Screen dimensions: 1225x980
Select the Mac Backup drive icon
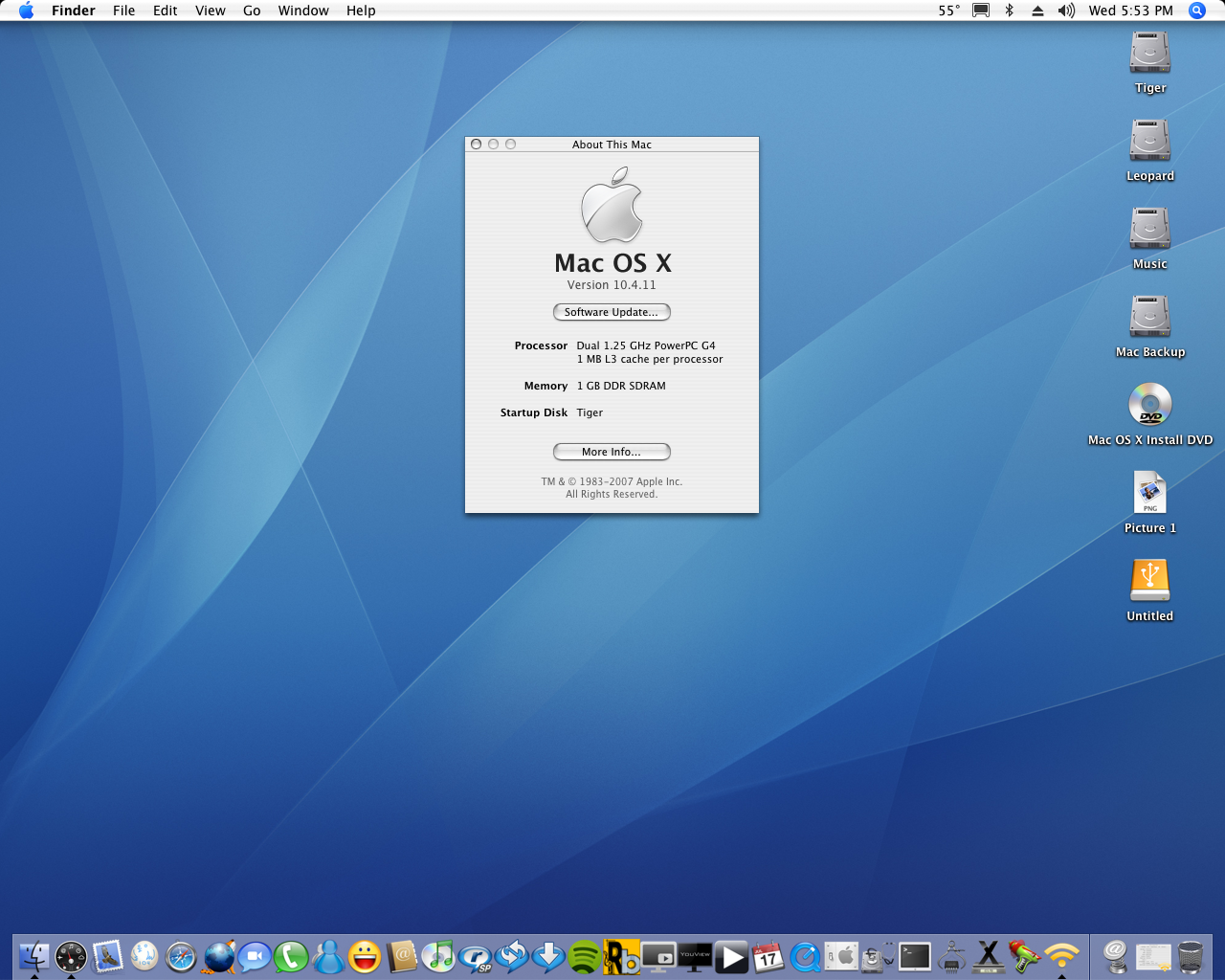tap(1150, 317)
